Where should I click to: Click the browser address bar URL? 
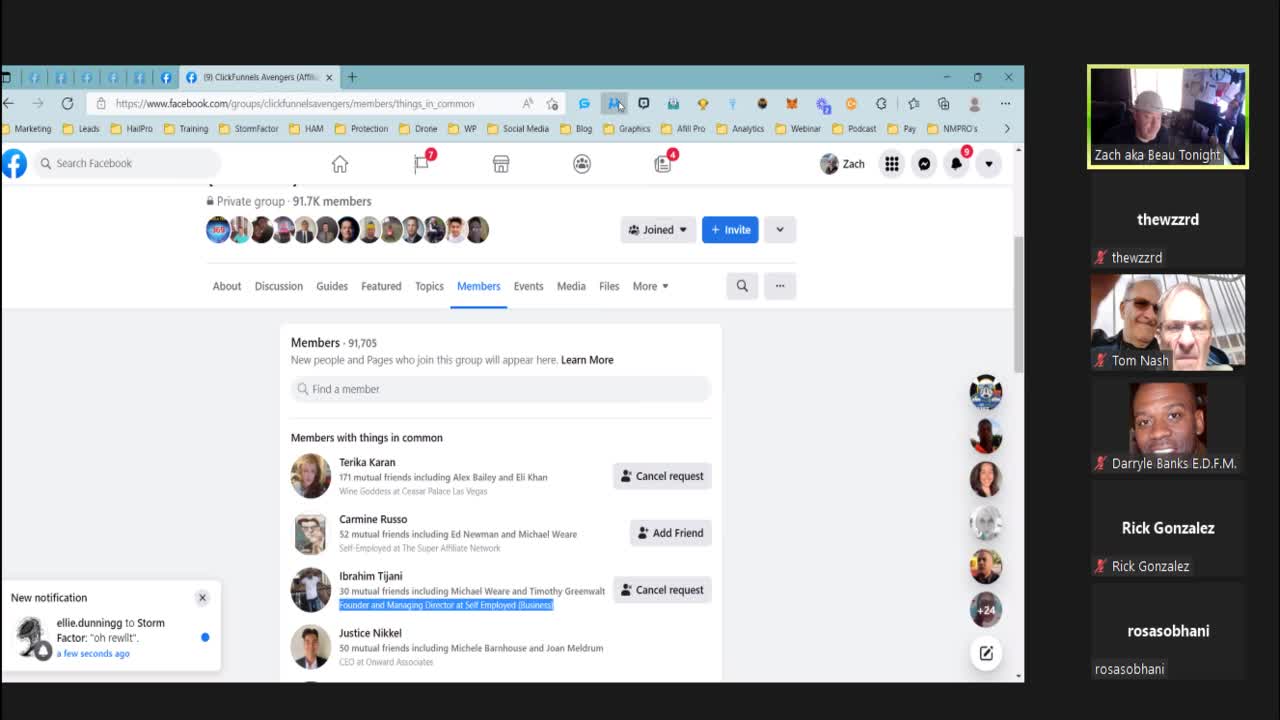[x=295, y=104]
